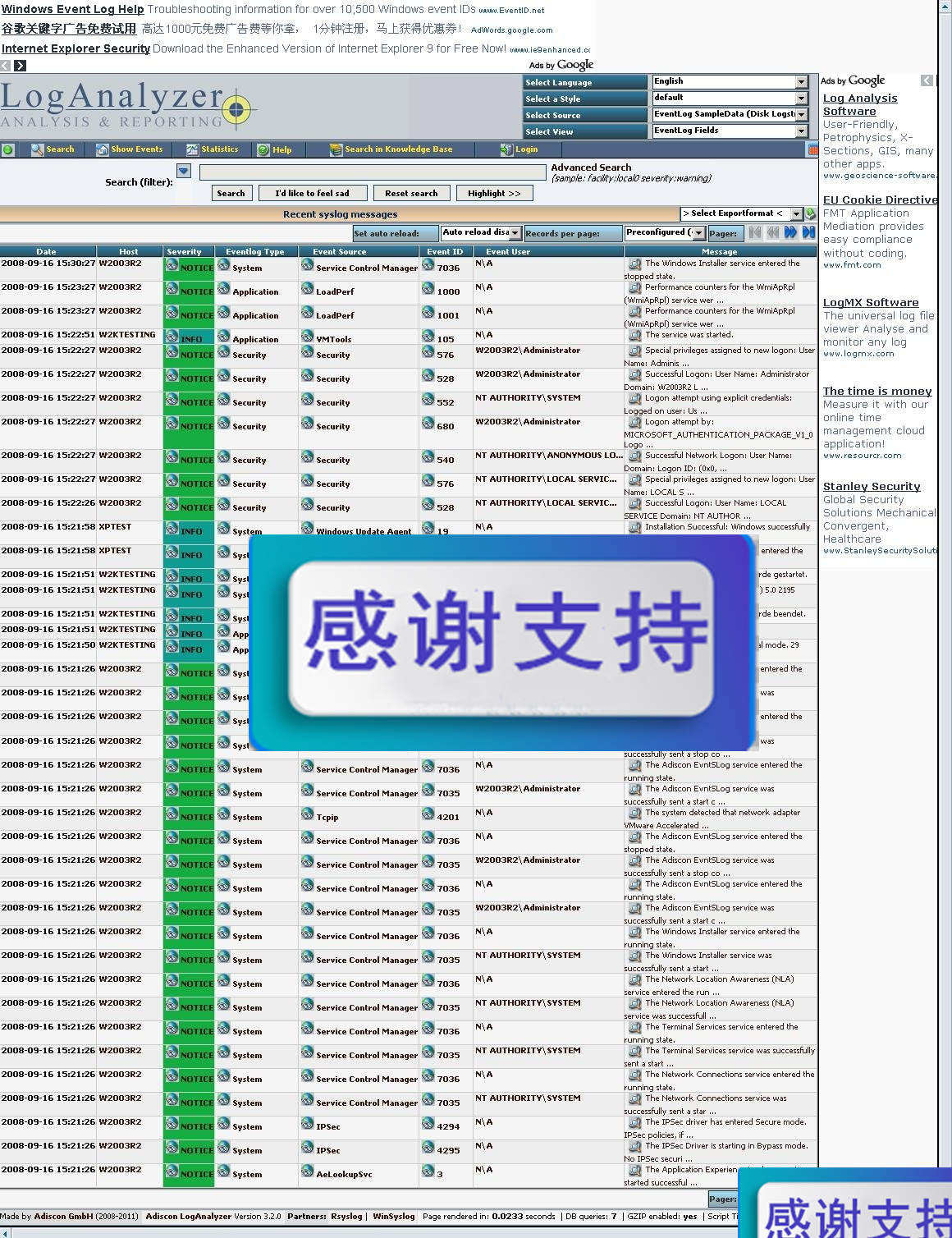Click the question mark icon beside Help
Screen dimensions: 952x1238
pos(263,150)
